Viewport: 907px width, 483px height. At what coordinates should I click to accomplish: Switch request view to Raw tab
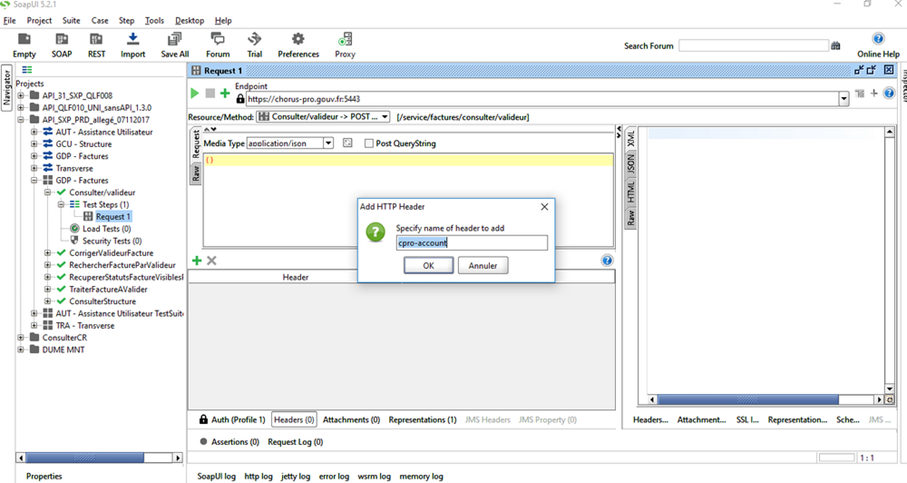click(x=196, y=174)
